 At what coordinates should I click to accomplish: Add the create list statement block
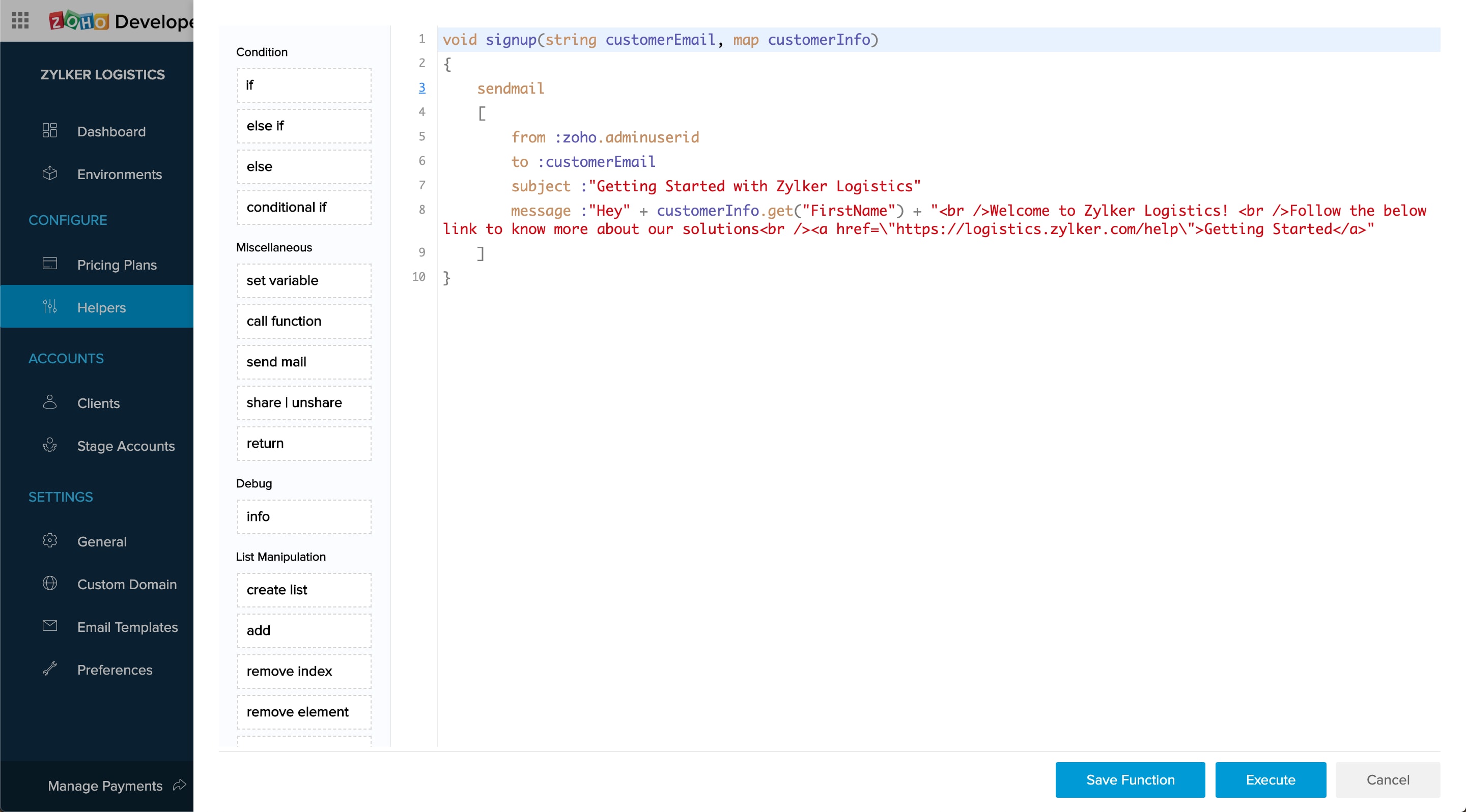click(x=304, y=590)
